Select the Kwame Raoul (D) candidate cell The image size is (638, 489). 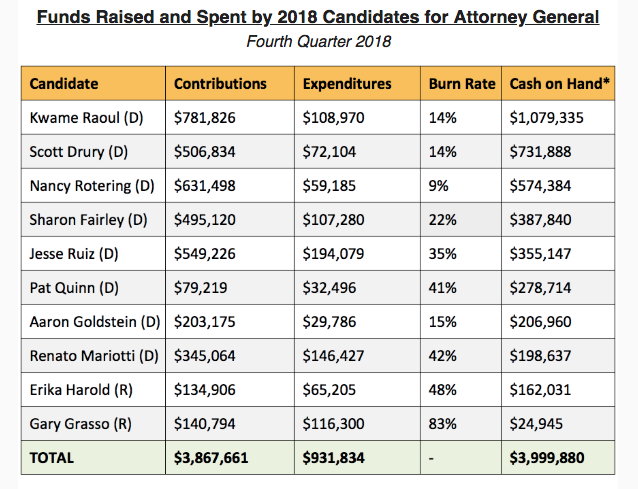(x=87, y=118)
